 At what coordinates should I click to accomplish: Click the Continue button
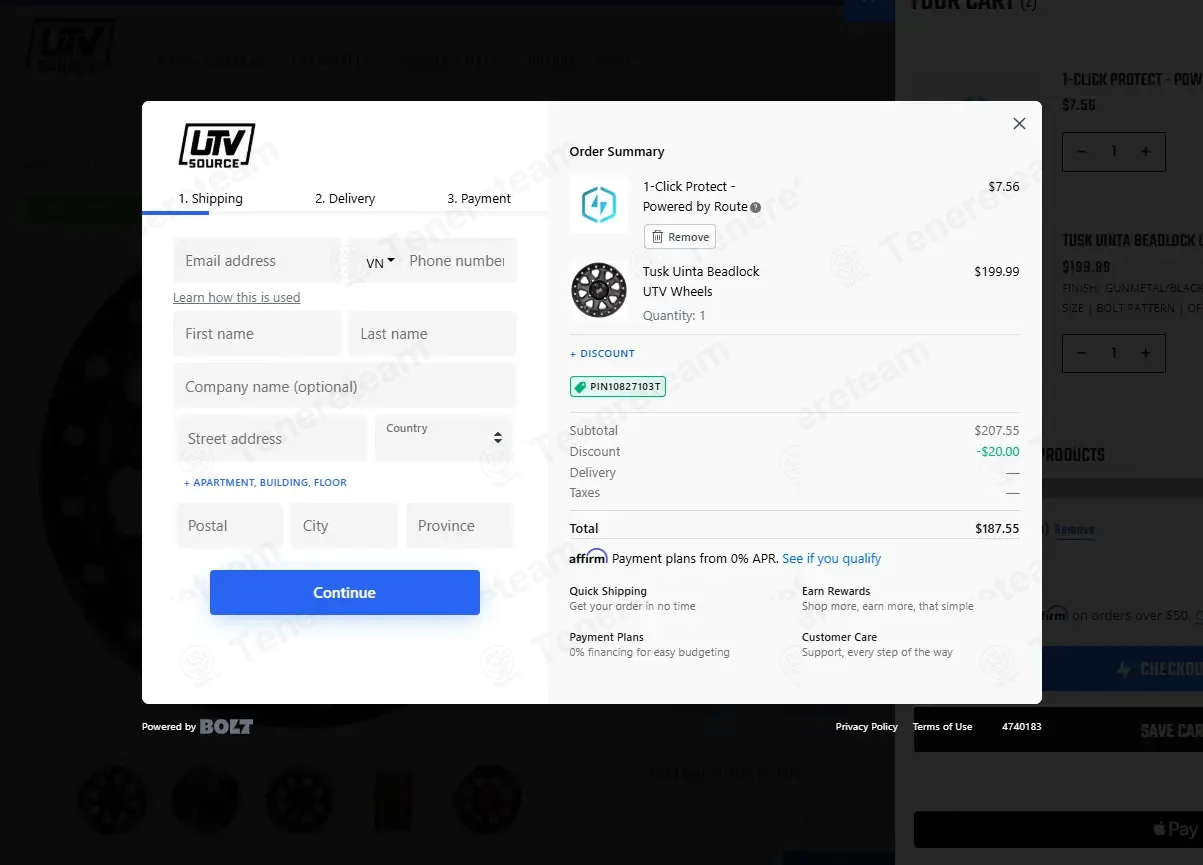pyautogui.click(x=345, y=592)
